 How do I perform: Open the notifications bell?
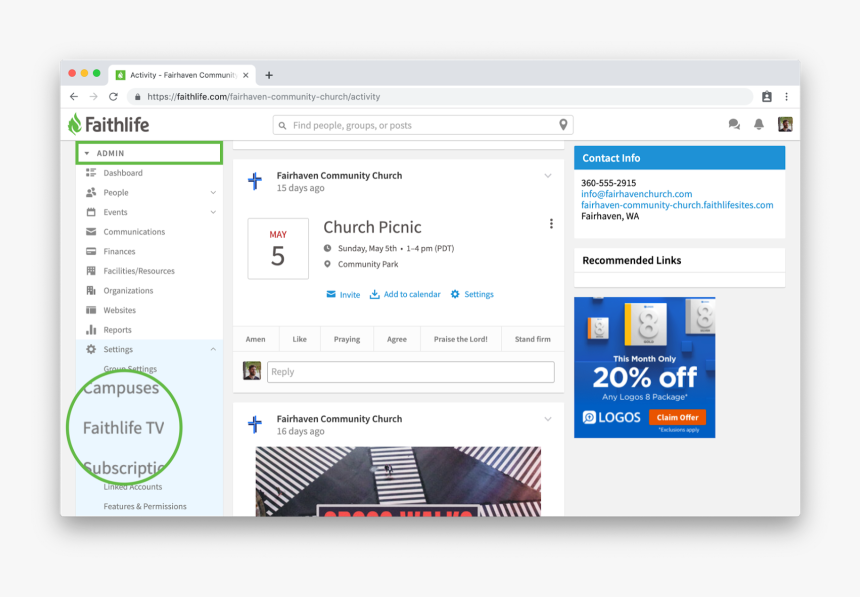tap(759, 125)
